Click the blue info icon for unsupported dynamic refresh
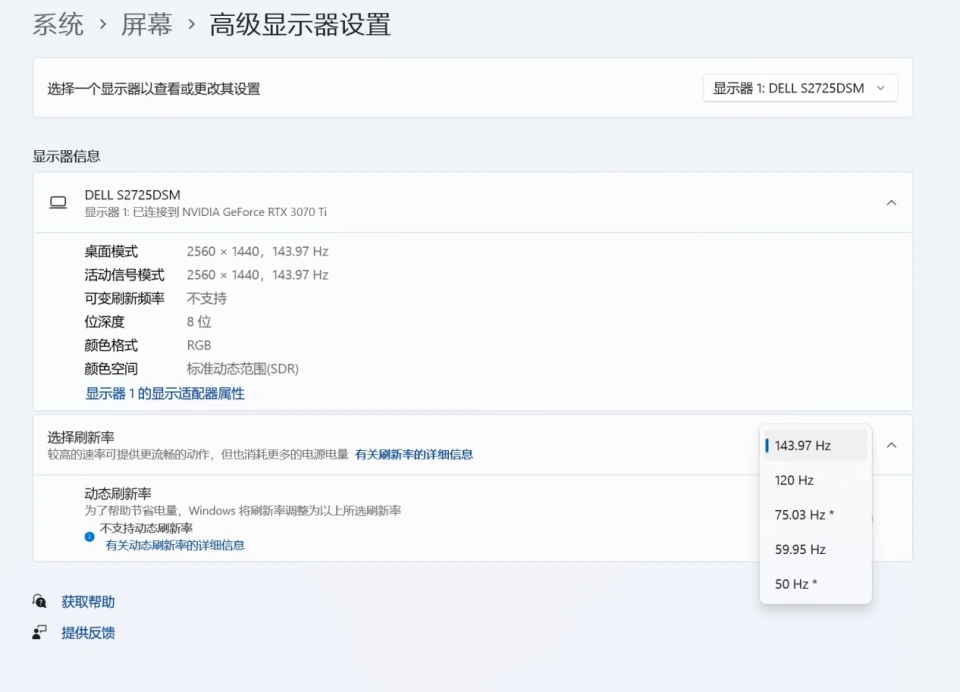Screen dimensions: 960x692 coord(89,536)
